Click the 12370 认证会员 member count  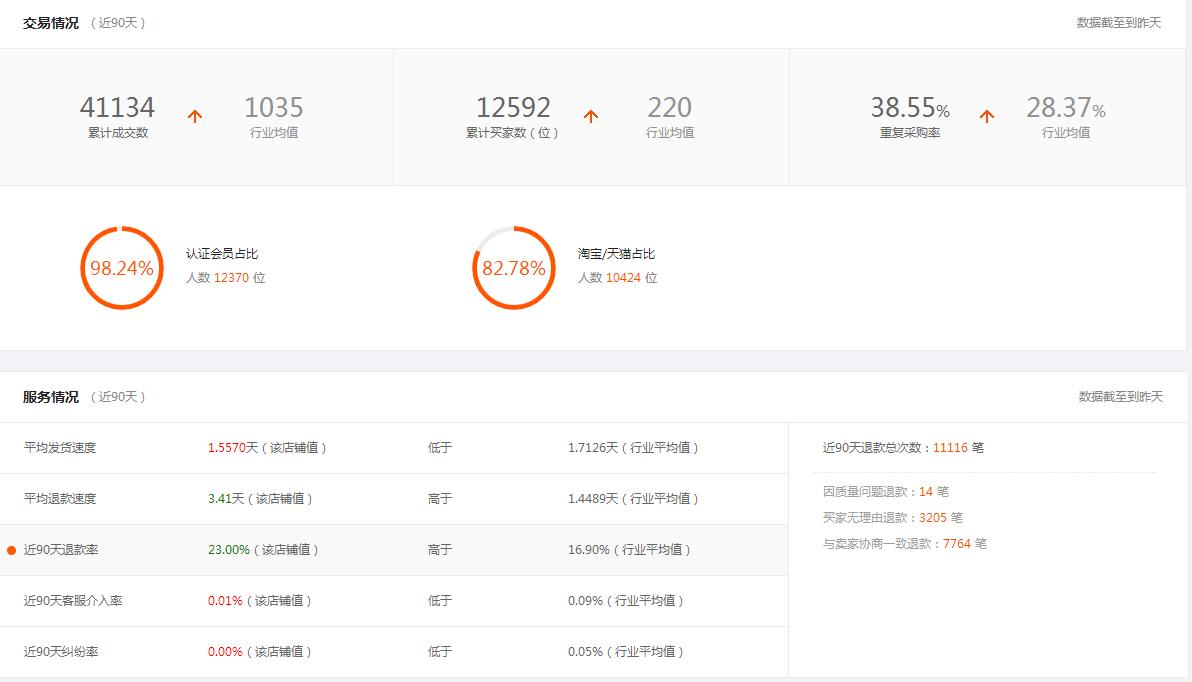tap(232, 279)
